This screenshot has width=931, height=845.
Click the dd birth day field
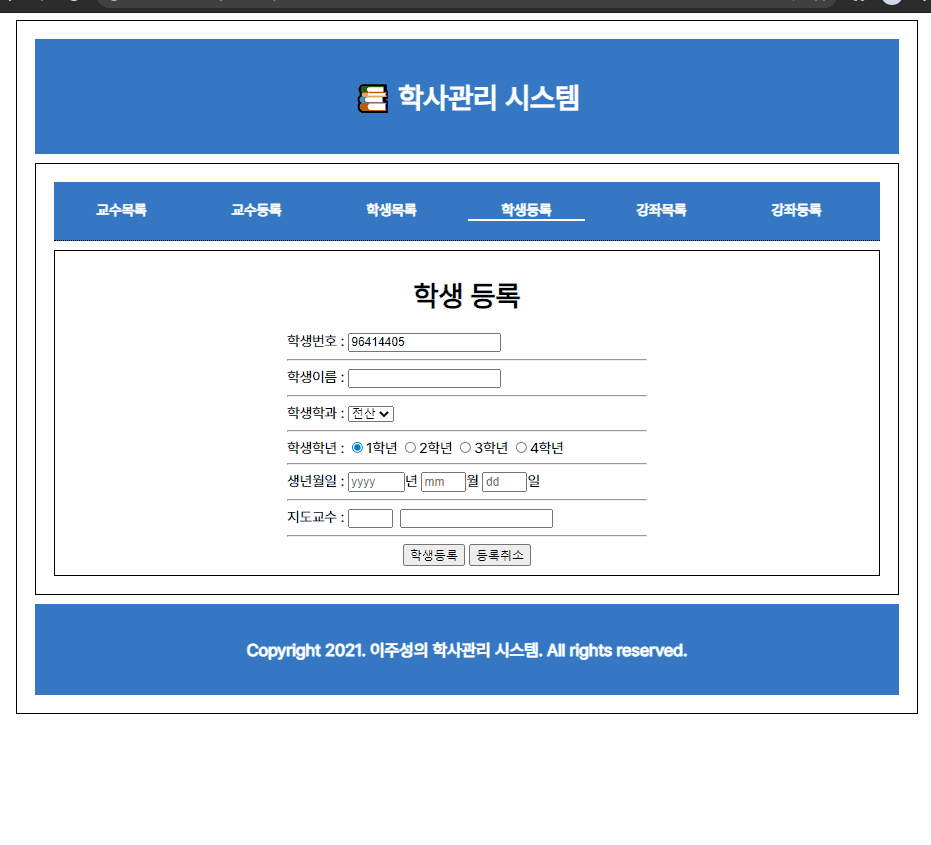click(504, 482)
